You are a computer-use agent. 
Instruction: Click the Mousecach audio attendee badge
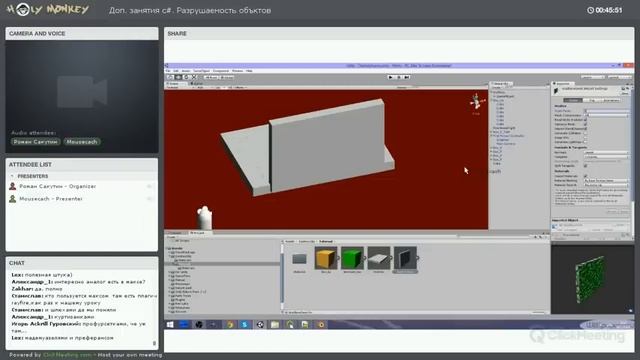click(82, 142)
